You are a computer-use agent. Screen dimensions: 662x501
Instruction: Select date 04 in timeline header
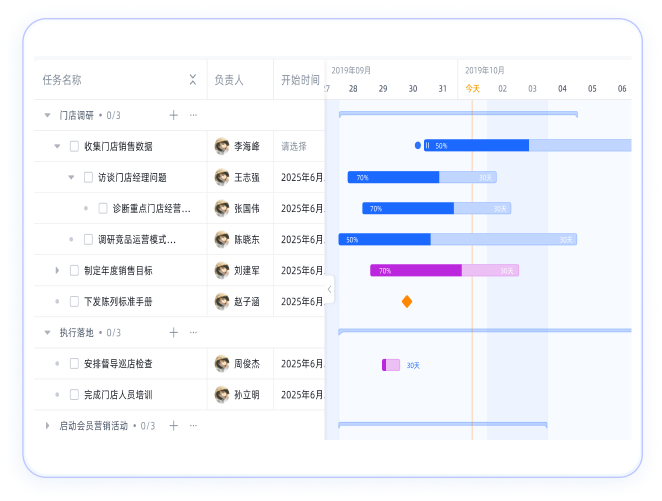point(562,89)
